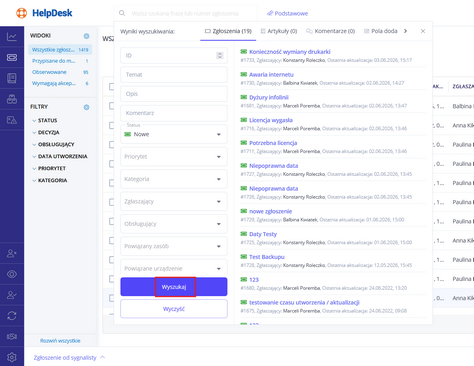
Task: Open the Powiązane urządzenie dropdown
Action: click(x=174, y=268)
